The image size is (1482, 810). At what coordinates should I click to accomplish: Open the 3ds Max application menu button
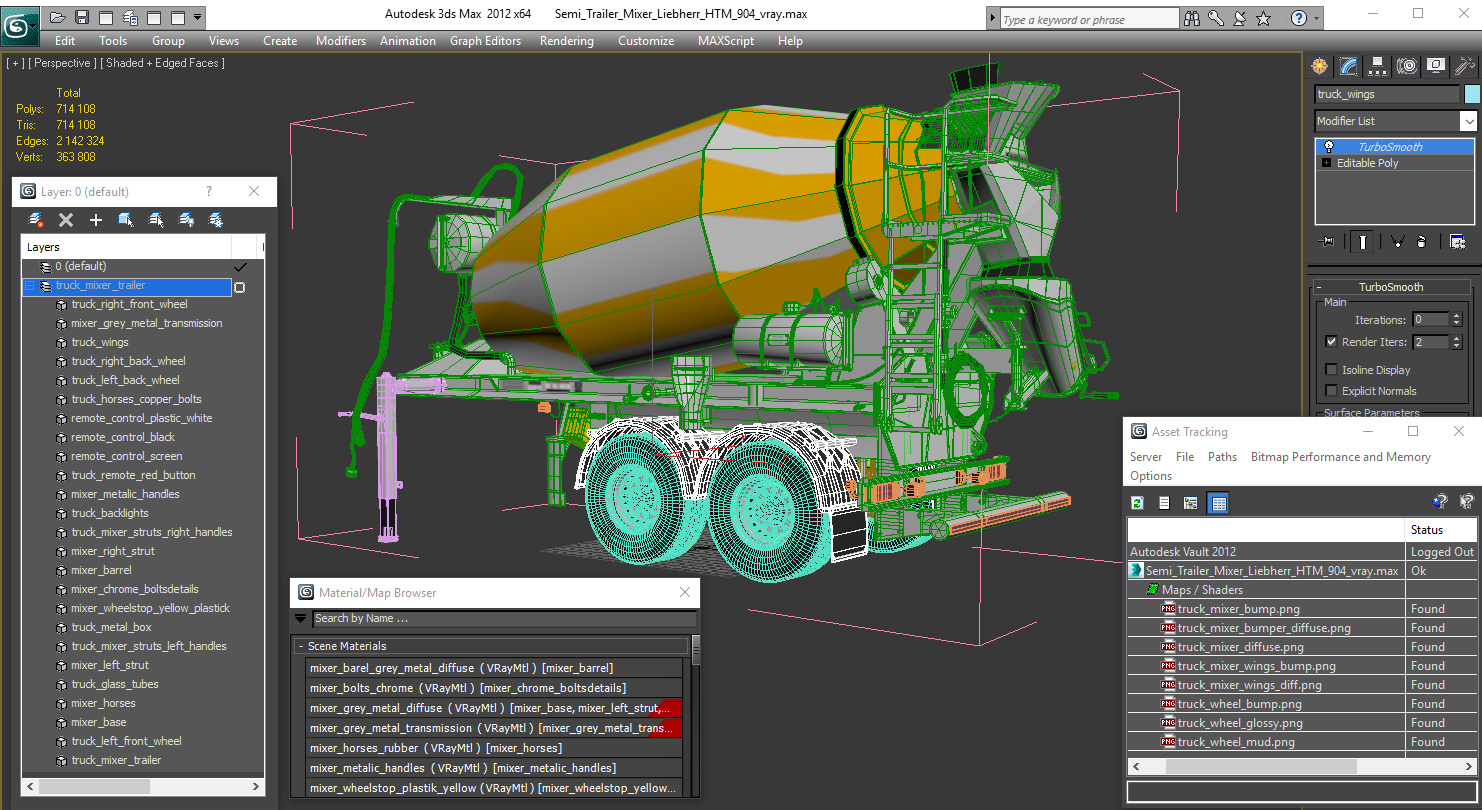[x=19, y=24]
